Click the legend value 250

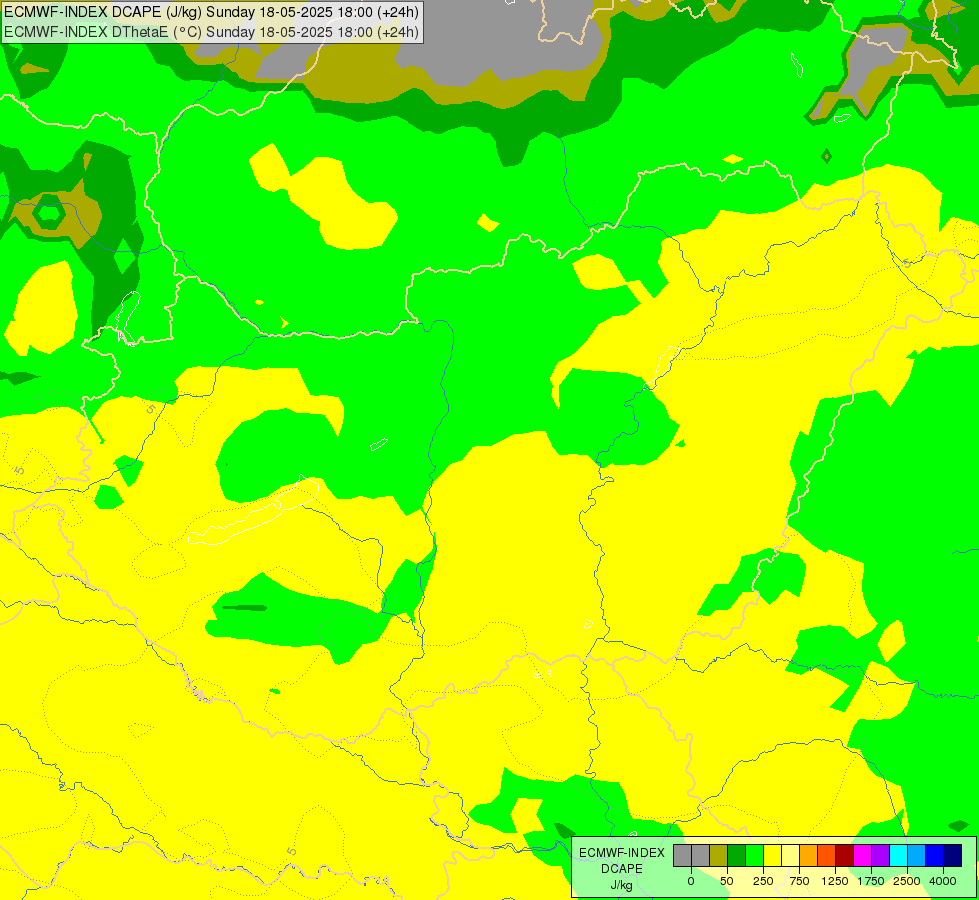click(763, 881)
